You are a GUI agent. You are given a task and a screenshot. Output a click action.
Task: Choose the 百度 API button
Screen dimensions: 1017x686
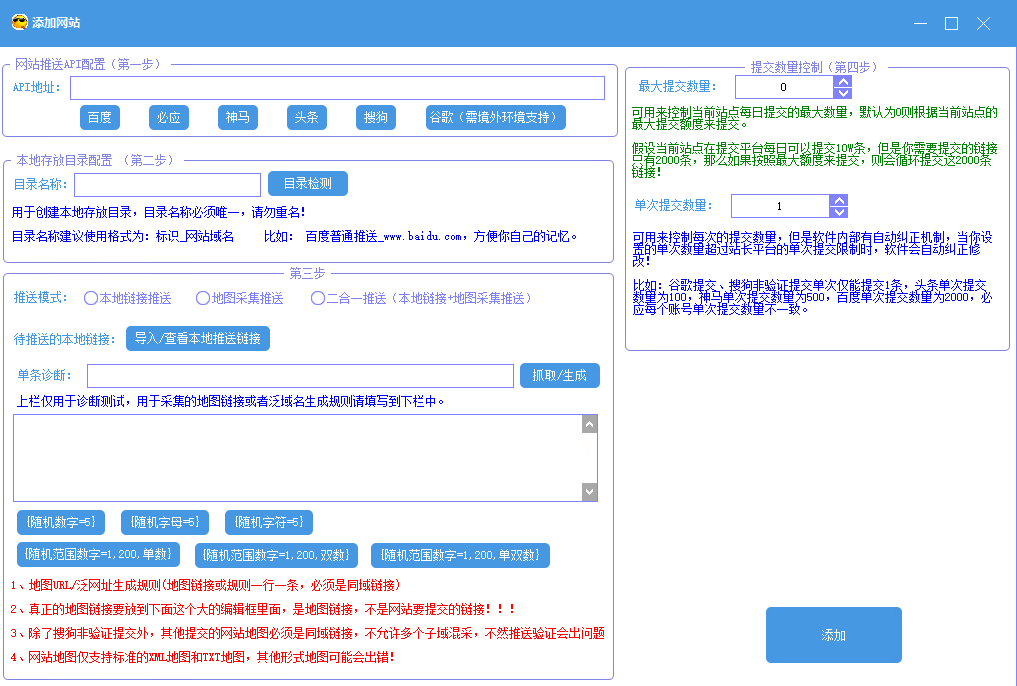coord(100,117)
